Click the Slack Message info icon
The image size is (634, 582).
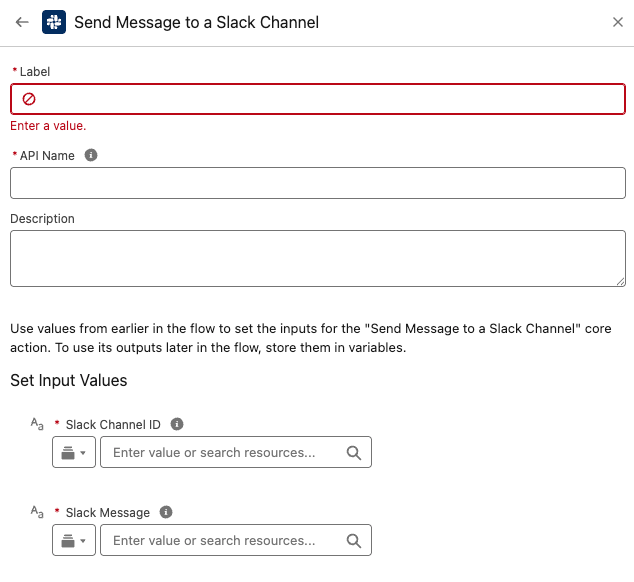tap(166, 512)
